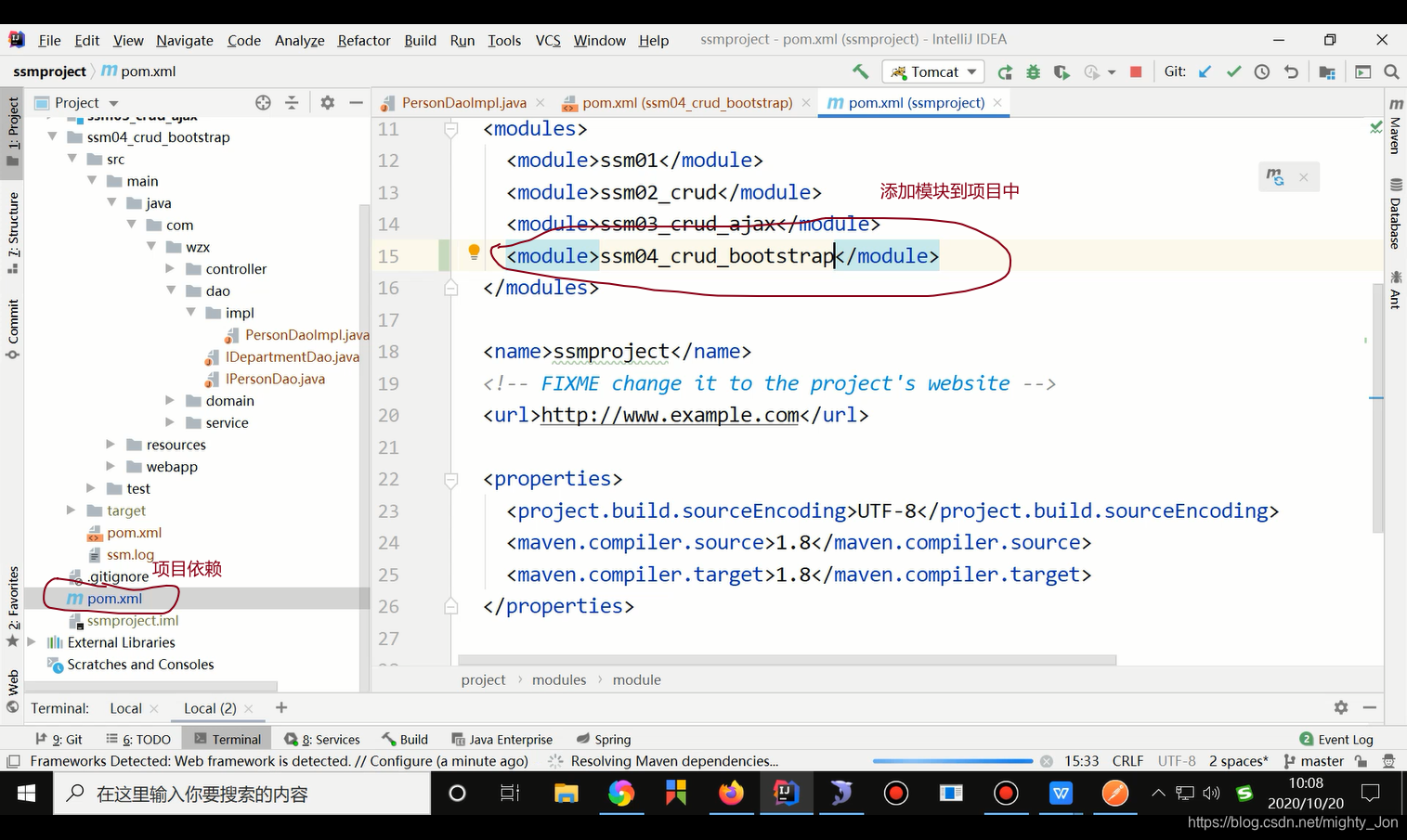Close the pom.xml (ssmproject) tab

(997, 102)
